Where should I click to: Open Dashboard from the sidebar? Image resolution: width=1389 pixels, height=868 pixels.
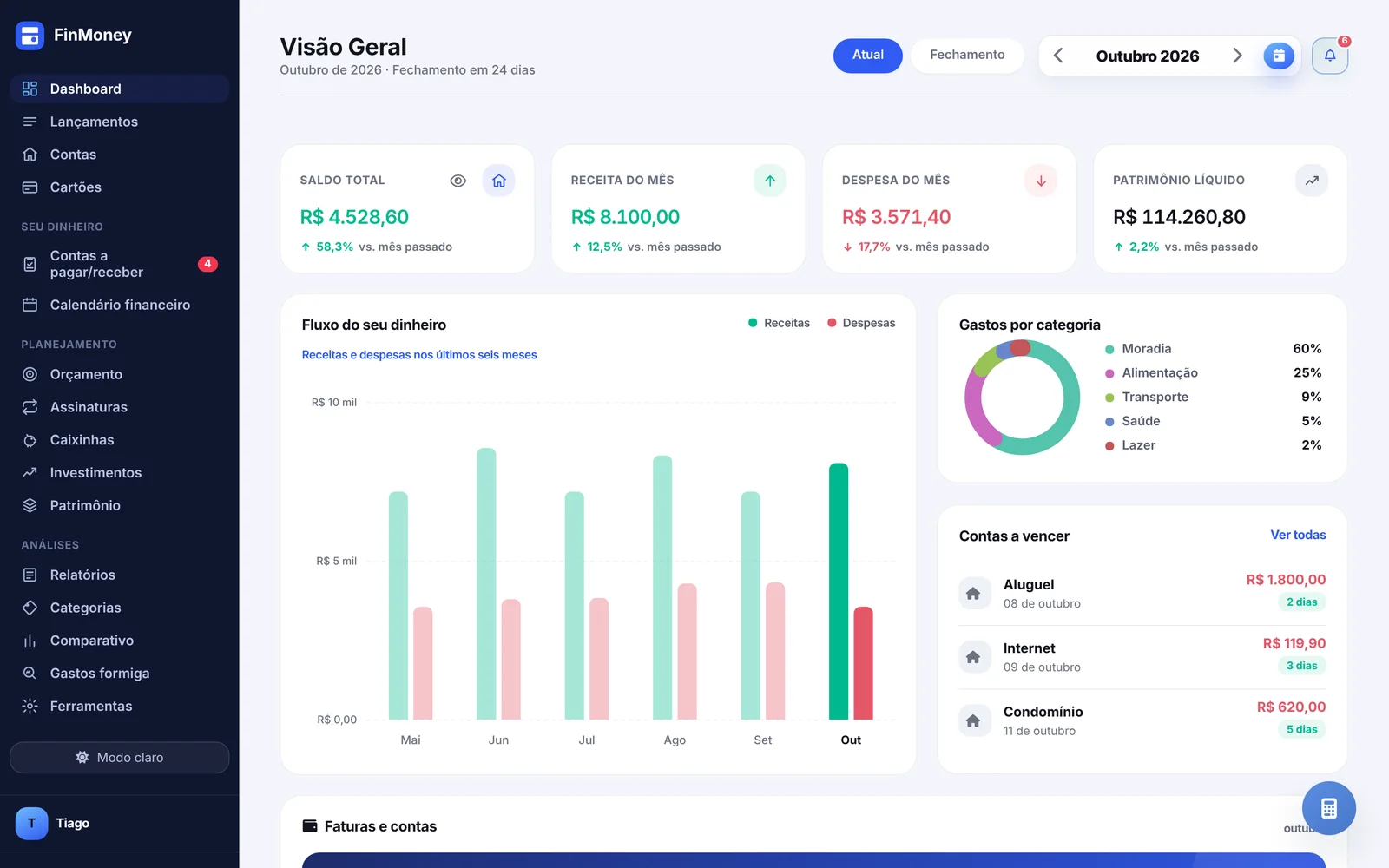click(x=120, y=89)
